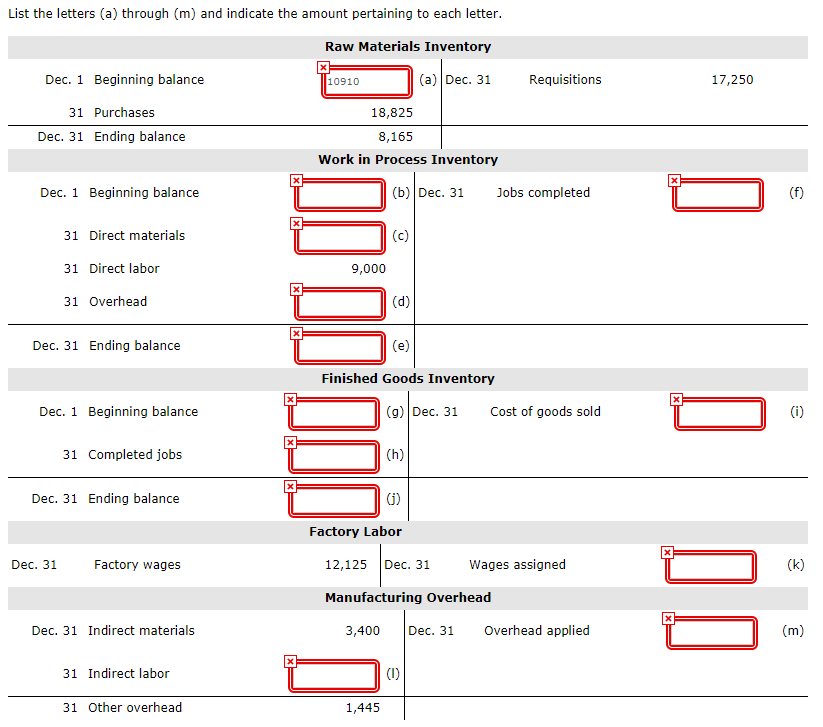Click the clear icon on Wages assigned box (k)
823x727 pixels.
(x=667, y=551)
